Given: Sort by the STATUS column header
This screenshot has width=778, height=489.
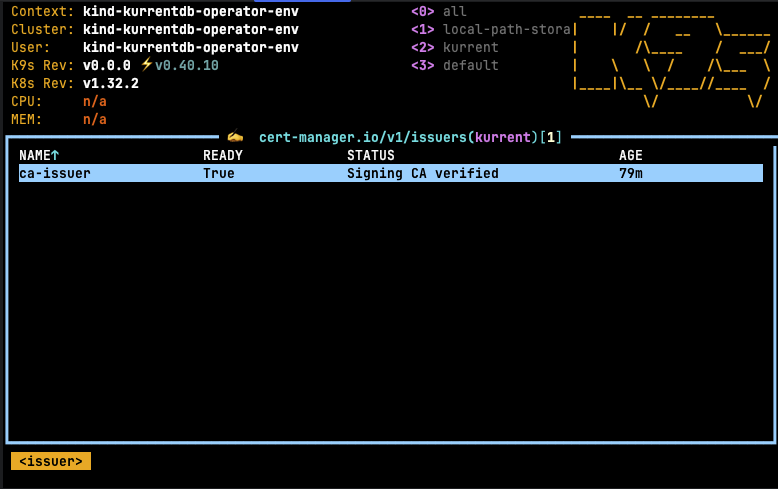Looking at the screenshot, I should pyautogui.click(x=371, y=155).
